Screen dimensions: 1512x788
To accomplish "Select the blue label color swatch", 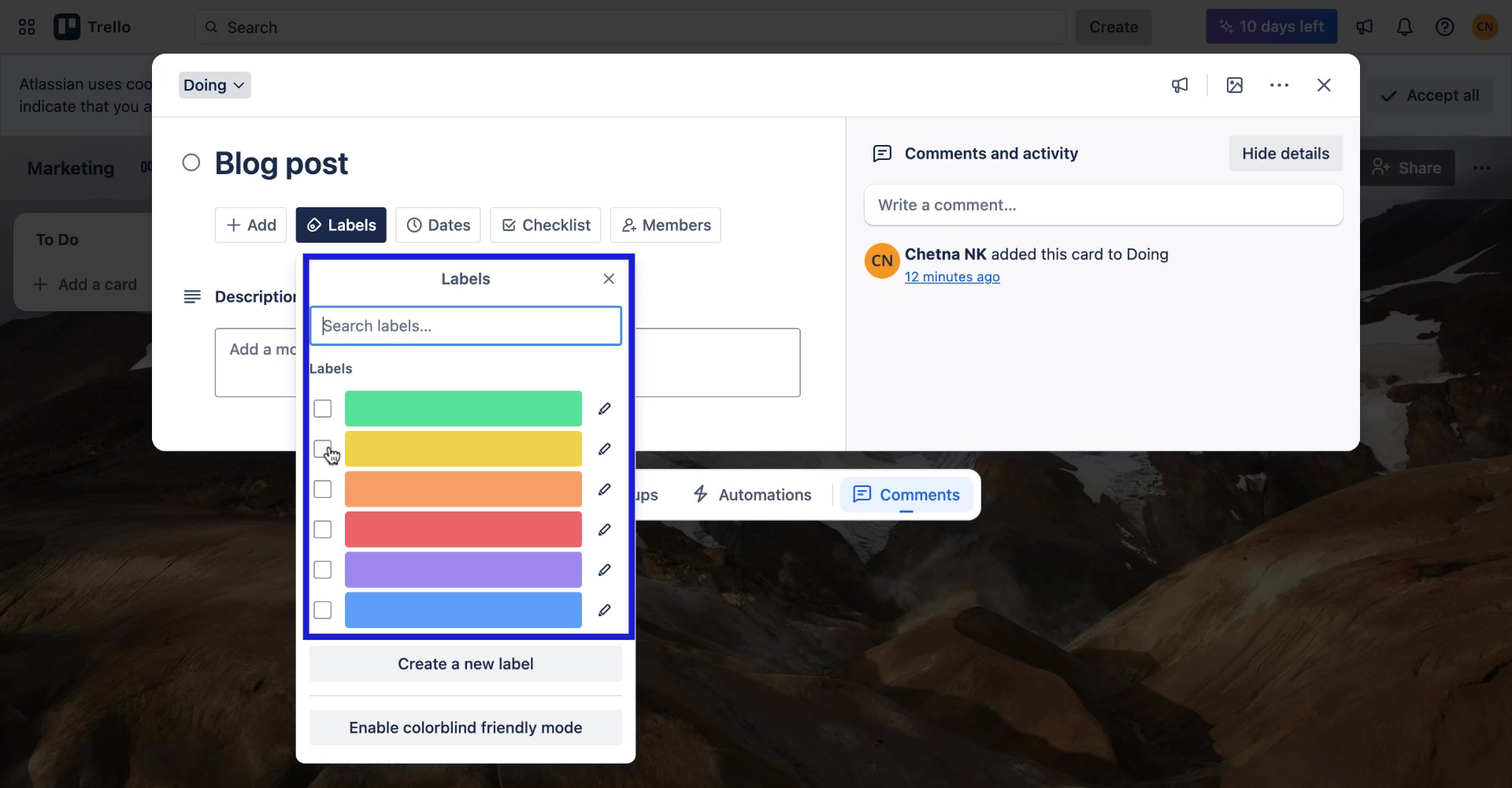I will pos(462,610).
